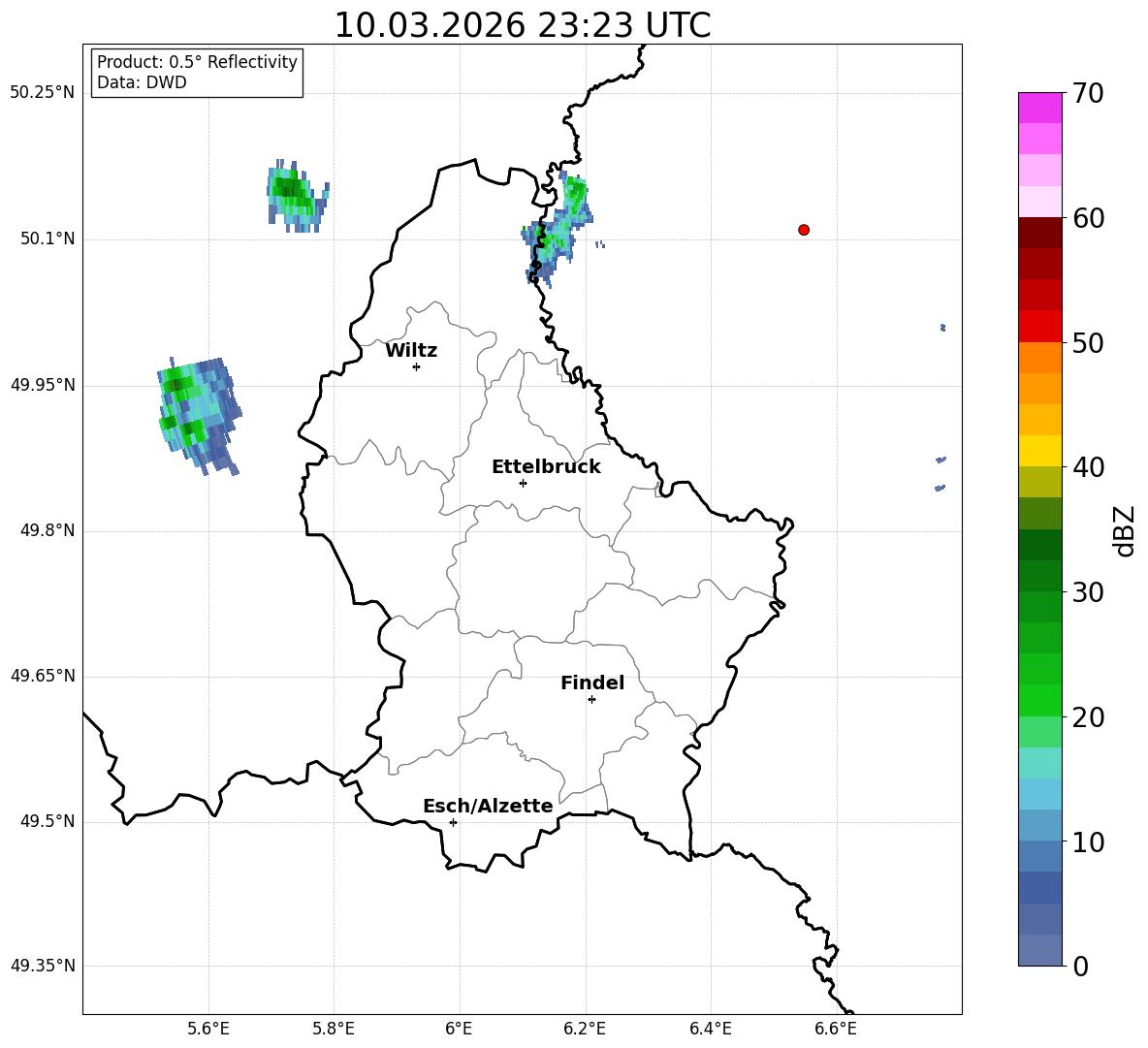Click the Wiltz station label
This screenshot has height=1048, width=1148.
point(411,351)
